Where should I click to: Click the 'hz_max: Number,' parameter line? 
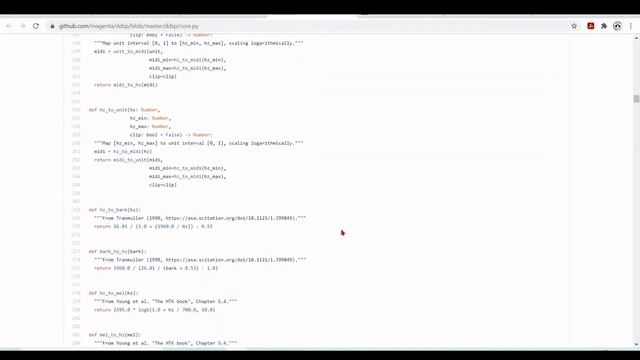(x=150, y=127)
